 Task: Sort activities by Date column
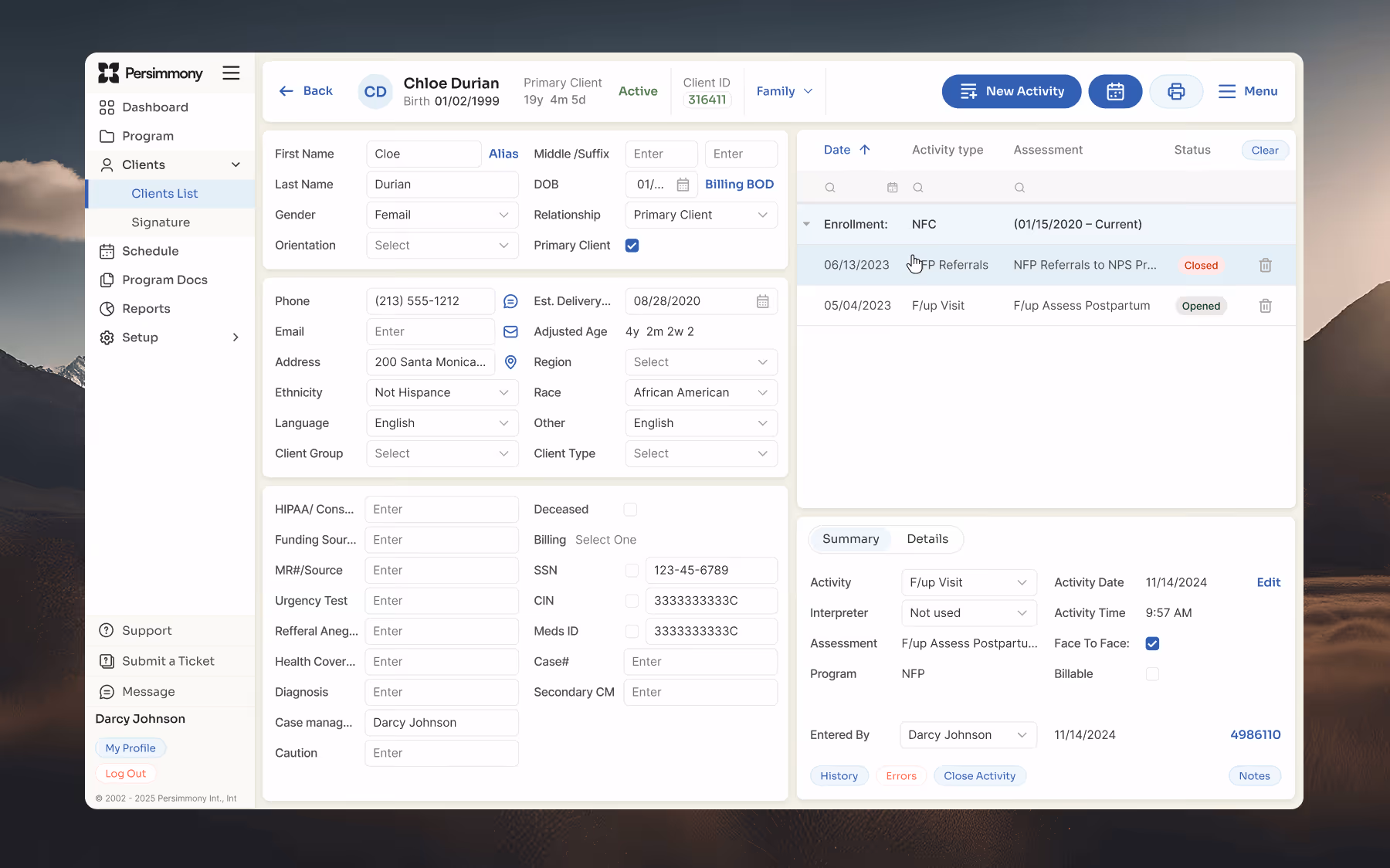[x=846, y=150]
